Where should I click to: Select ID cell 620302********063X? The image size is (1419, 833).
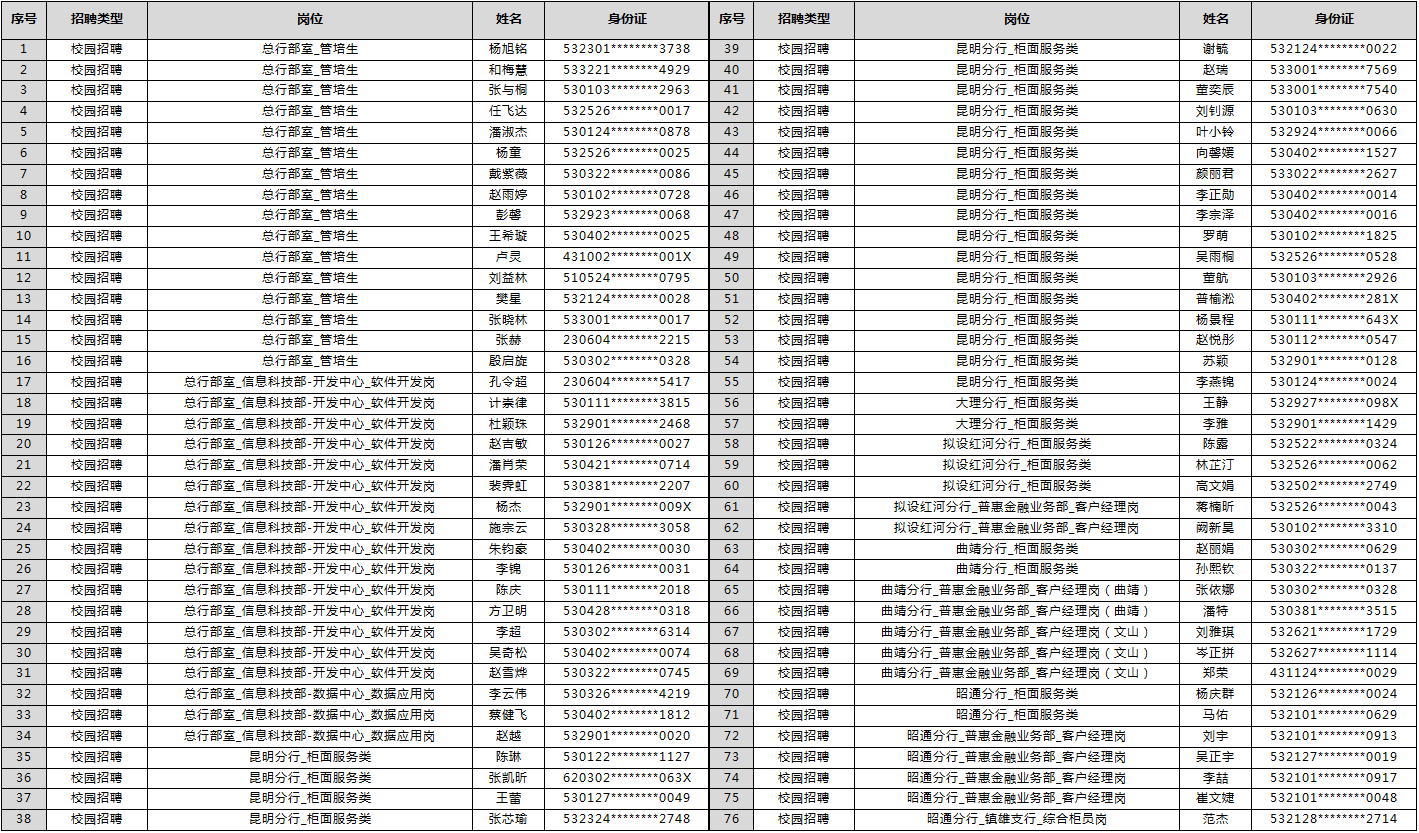coord(627,778)
